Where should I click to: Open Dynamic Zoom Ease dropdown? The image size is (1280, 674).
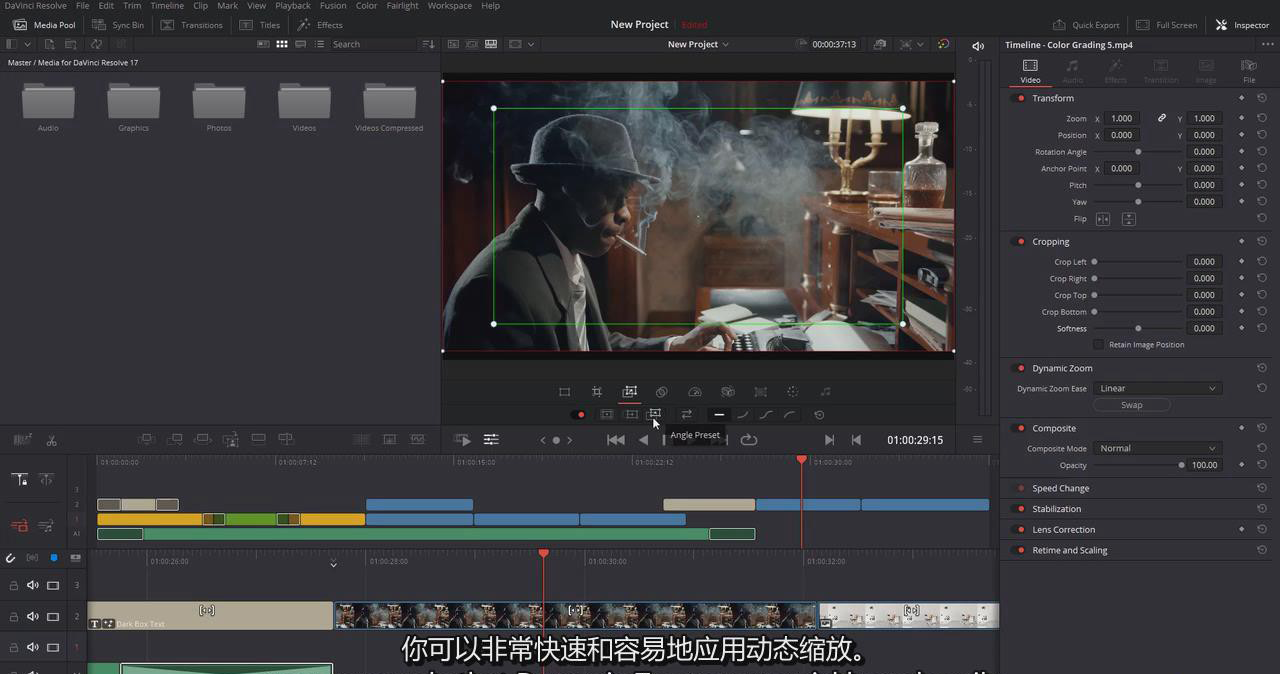click(x=1157, y=389)
